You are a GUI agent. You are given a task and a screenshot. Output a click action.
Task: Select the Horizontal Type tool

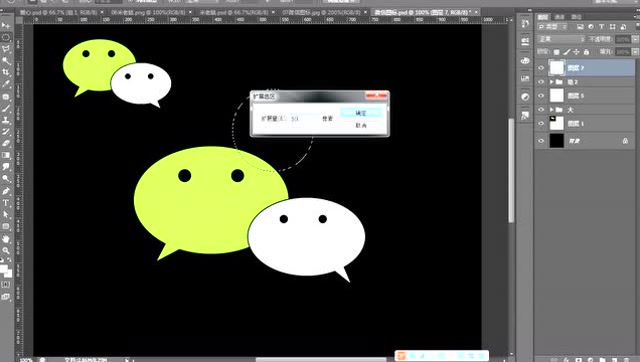point(6,203)
